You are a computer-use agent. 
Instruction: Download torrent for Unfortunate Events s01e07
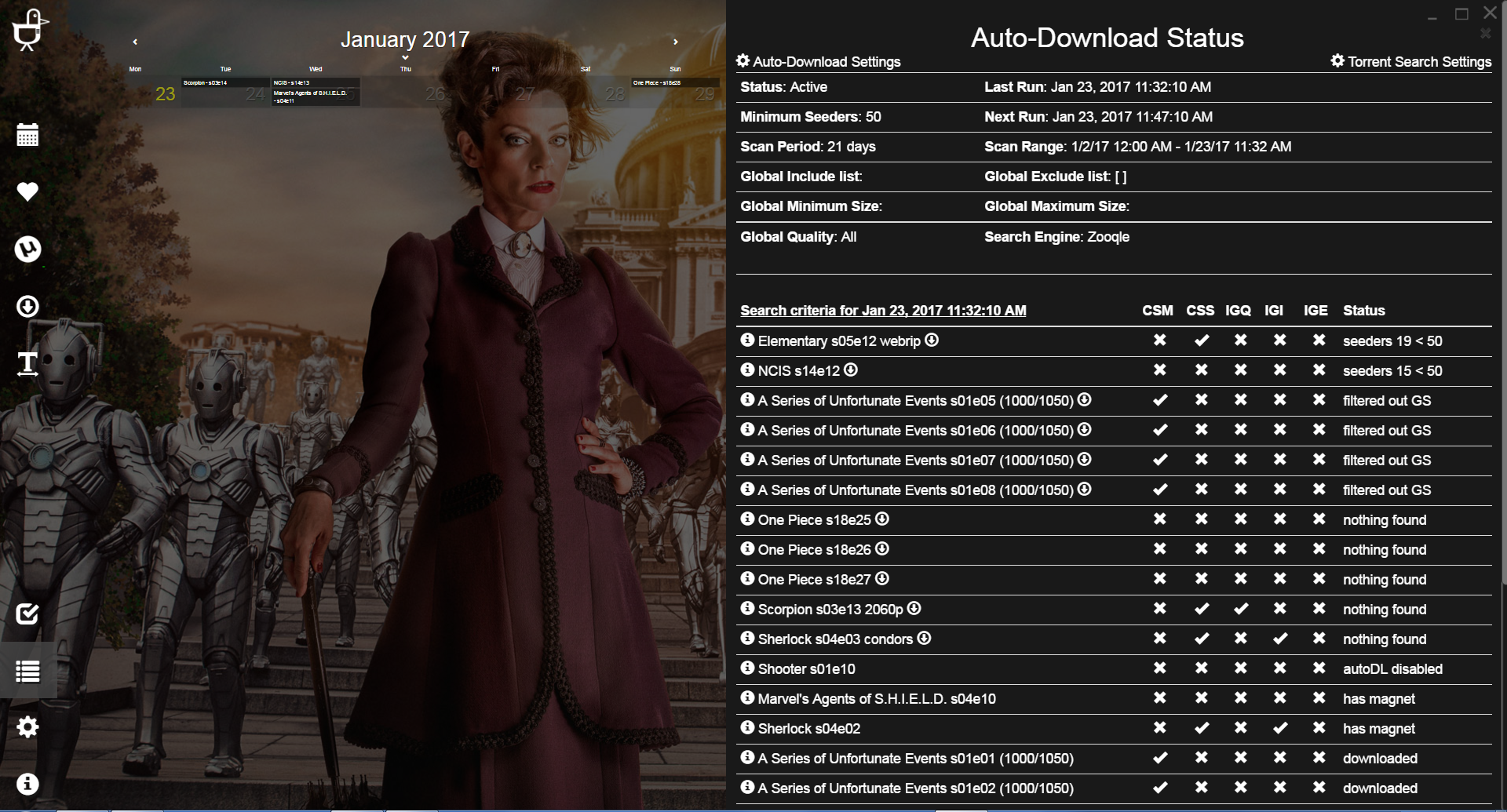(1085, 459)
